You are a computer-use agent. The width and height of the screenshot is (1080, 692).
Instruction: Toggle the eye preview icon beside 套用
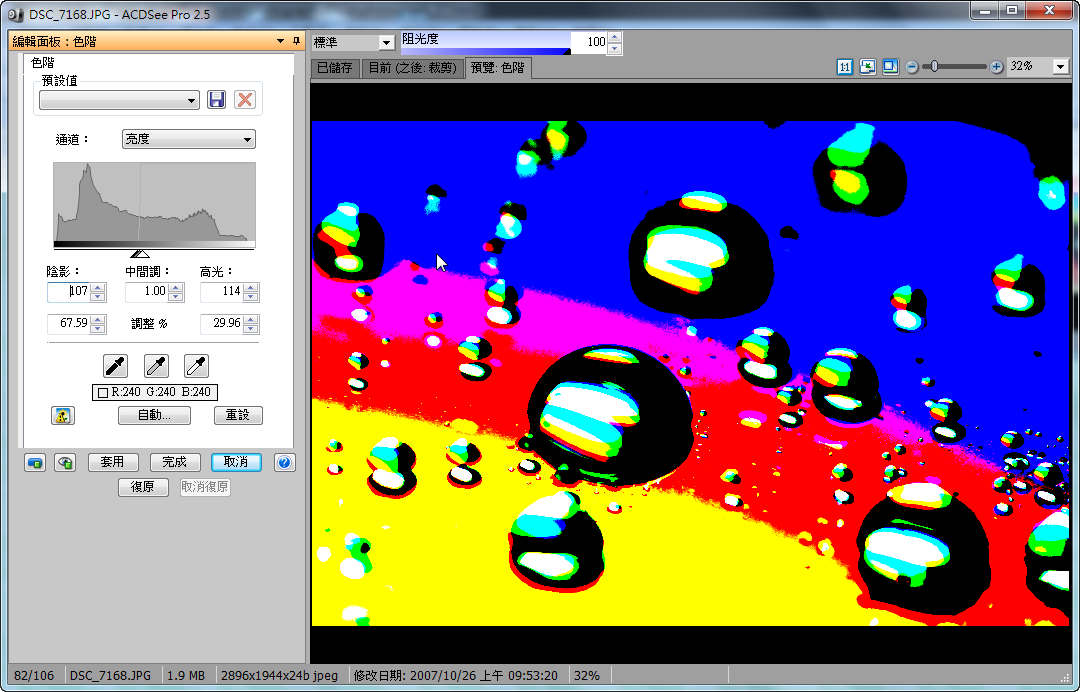click(x=66, y=462)
